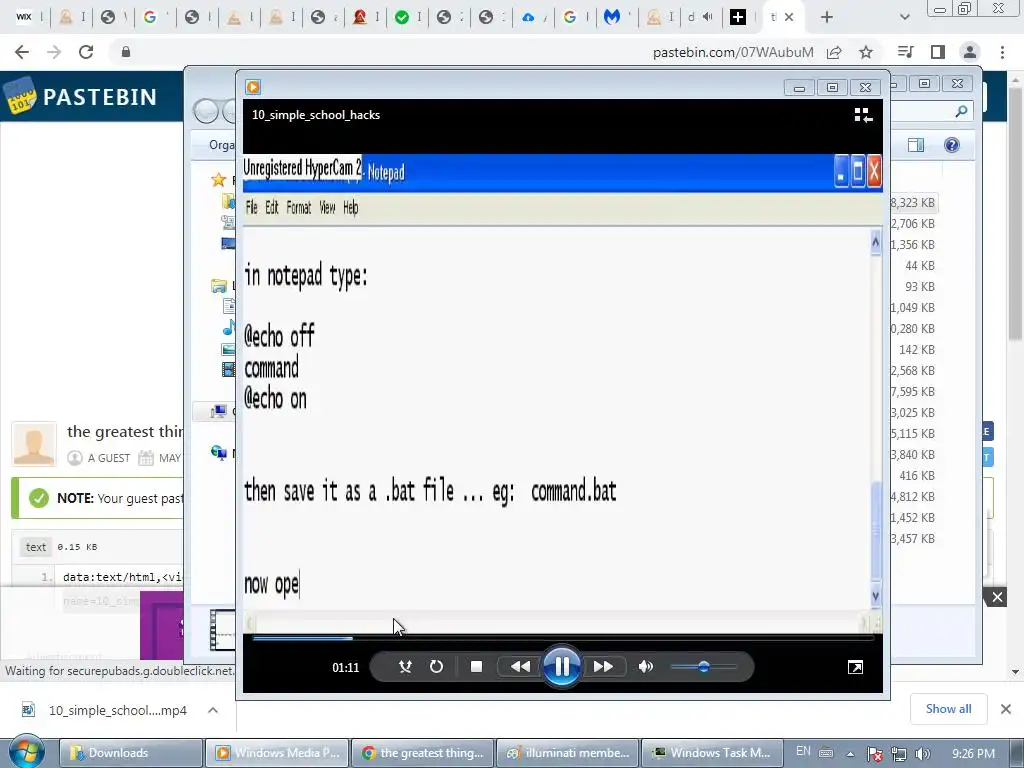Toggle shuffle in Media Player
The width and height of the screenshot is (1024, 768).
click(405, 667)
